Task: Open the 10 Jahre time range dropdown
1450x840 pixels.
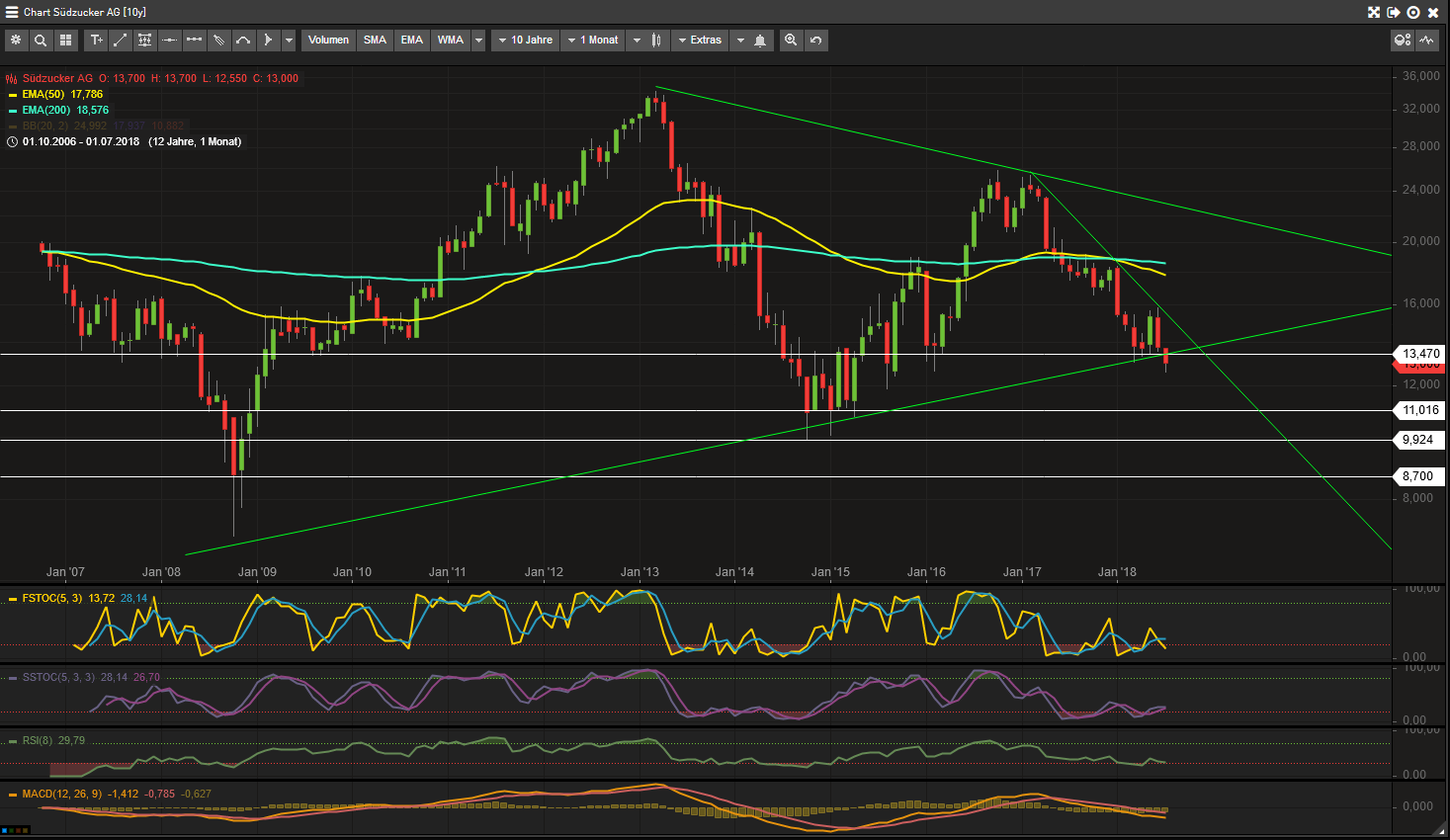Action: pyautogui.click(x=525, y=41)
